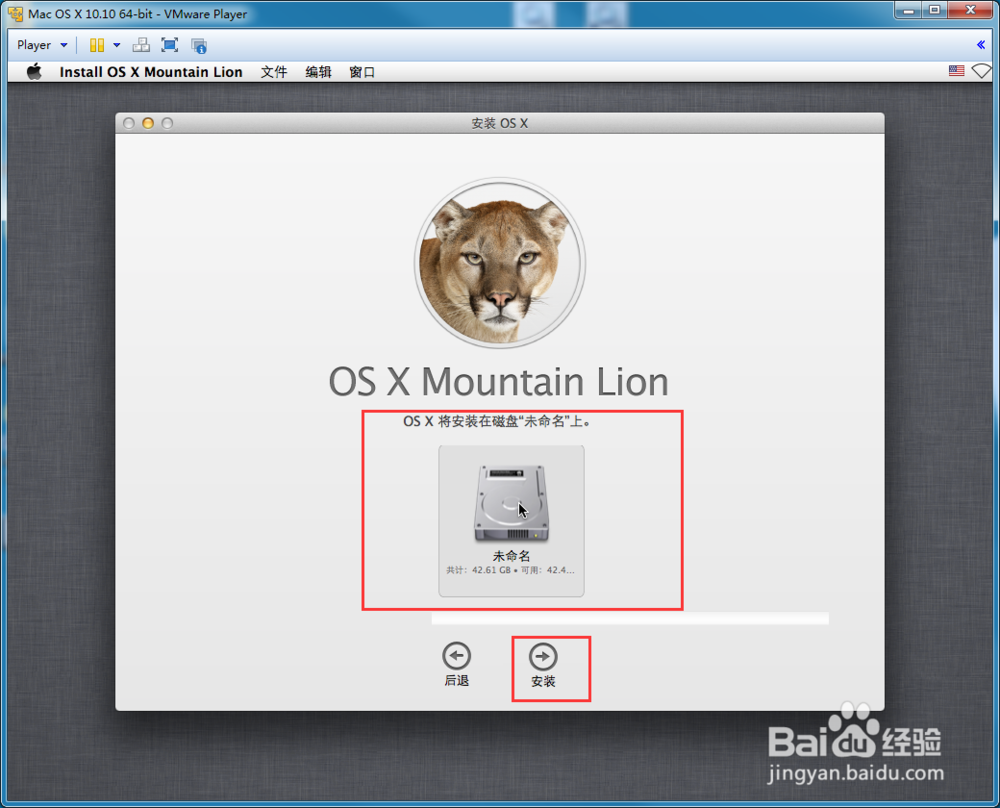The image size is (1000, 808).
Task: Open the 文件 menu
Action: pyautogui.click(x=274, y=72)
